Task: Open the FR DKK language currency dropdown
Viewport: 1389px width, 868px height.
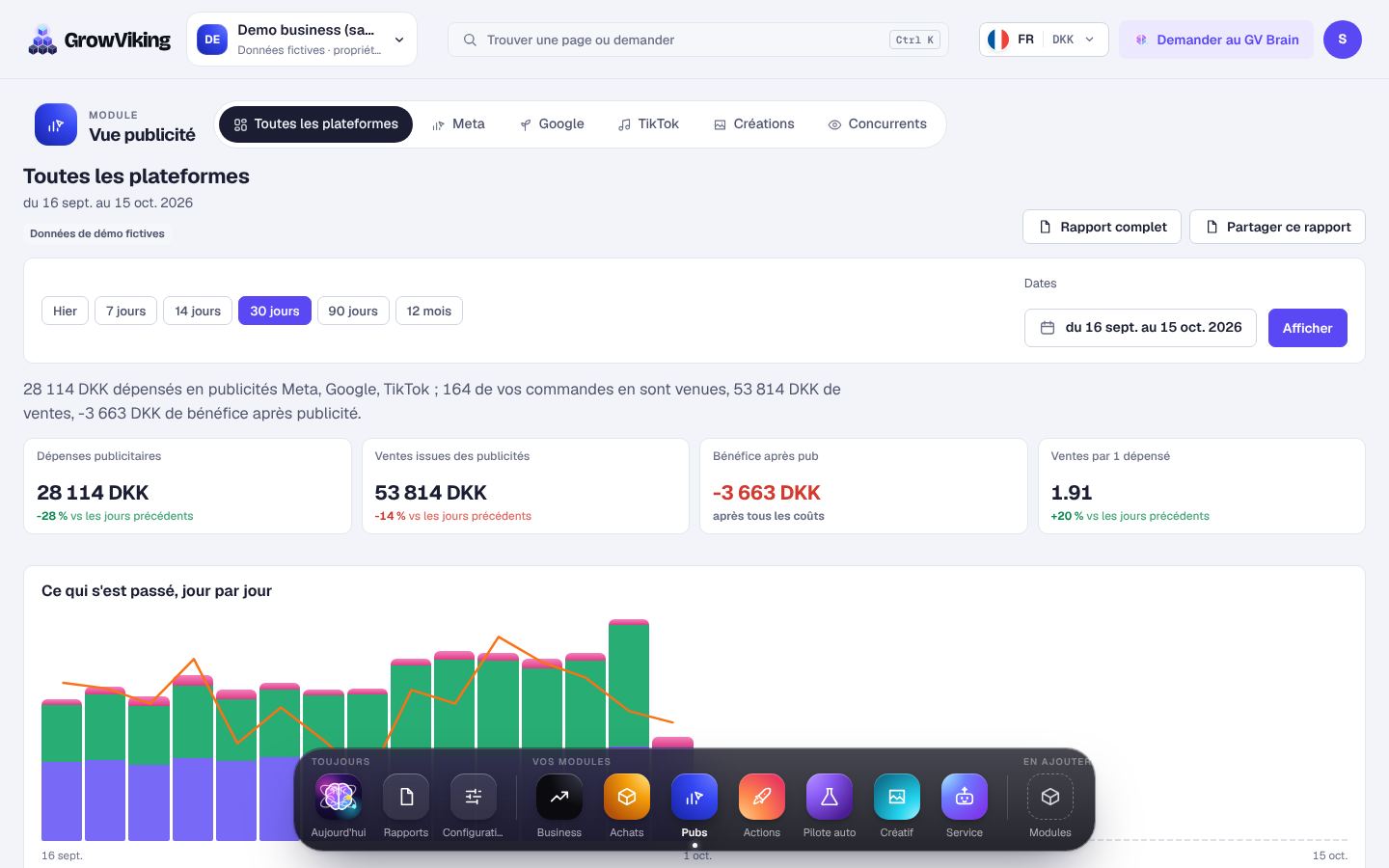Action: 1044,40
